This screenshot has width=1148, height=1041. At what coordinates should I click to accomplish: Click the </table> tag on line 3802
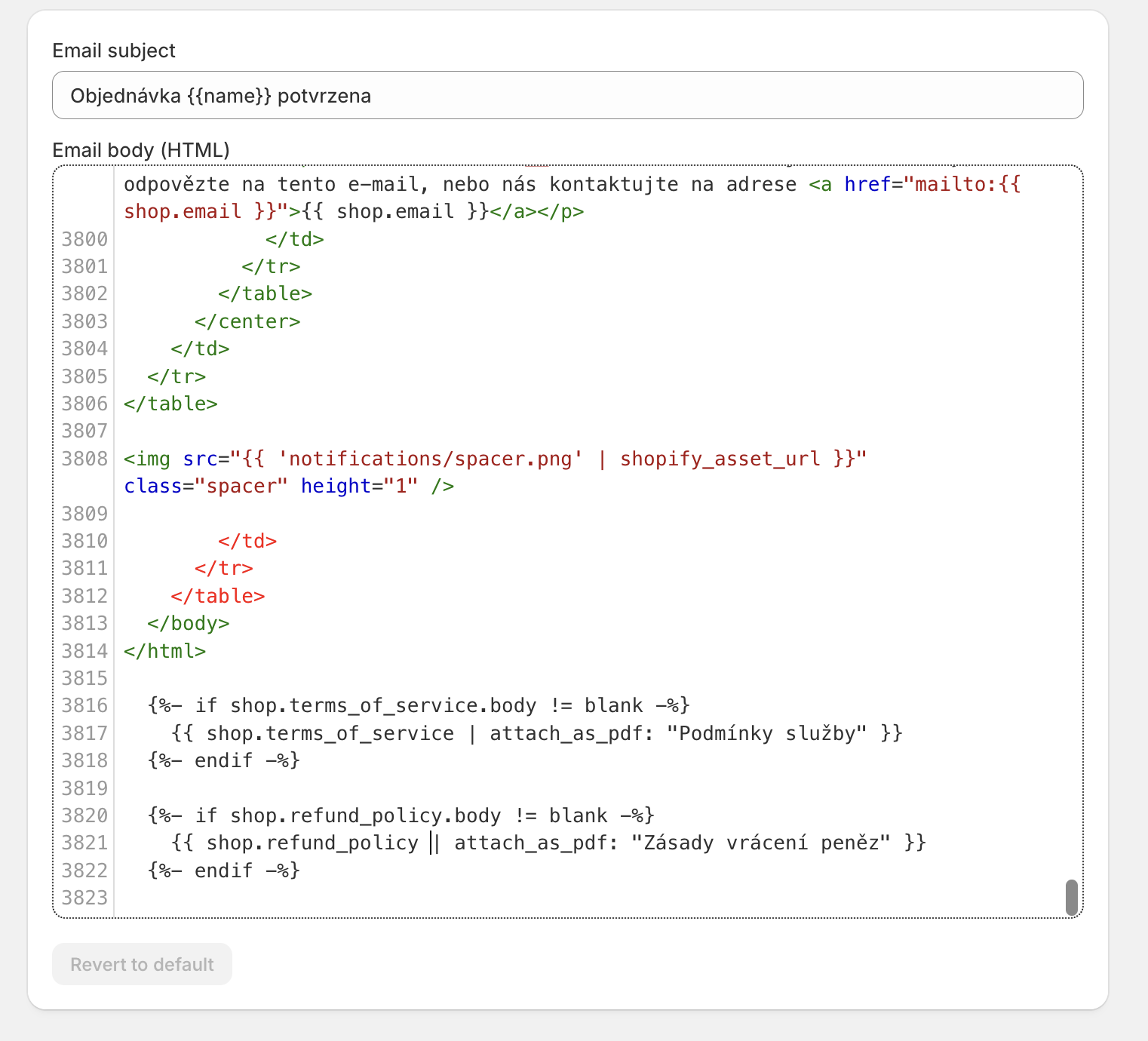pyautogui.click(x=266, y=293)
